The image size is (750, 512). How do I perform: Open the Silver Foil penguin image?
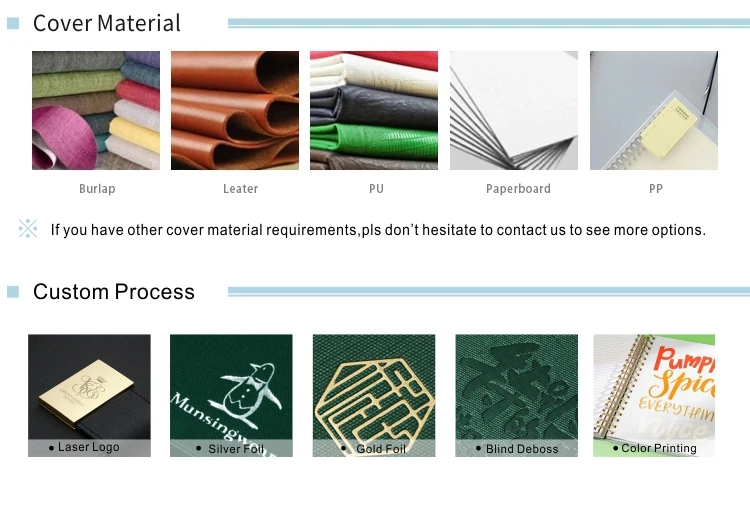(231, 396)
